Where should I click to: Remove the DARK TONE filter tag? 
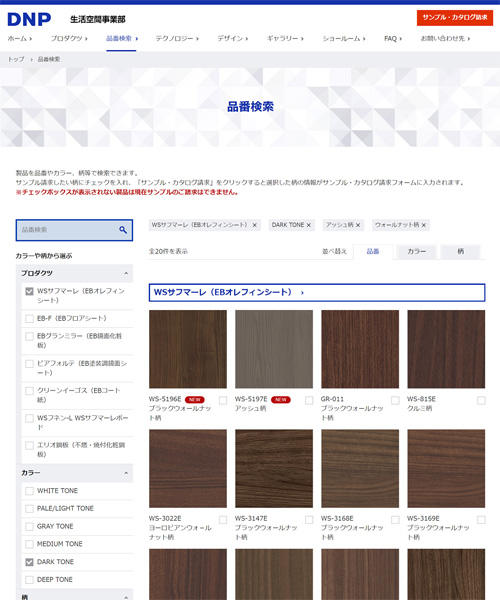(x=309, y=225)
